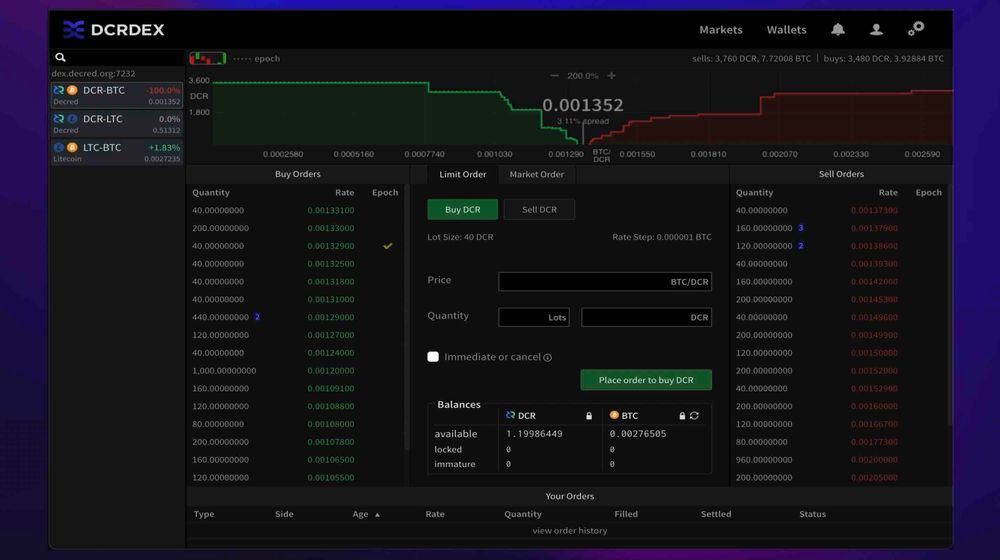Refresh the BTC balance
Image resolution: width=1000 pixels, height=560 pixels.
pos(695,416)
